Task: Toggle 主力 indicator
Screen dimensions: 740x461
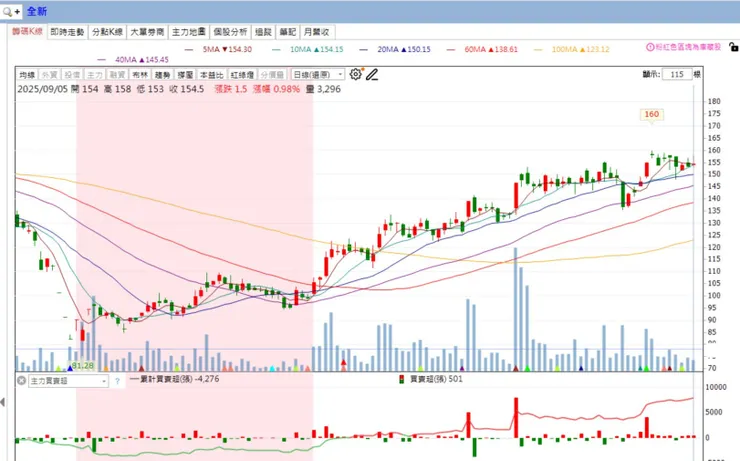Action: pos(94,75)
